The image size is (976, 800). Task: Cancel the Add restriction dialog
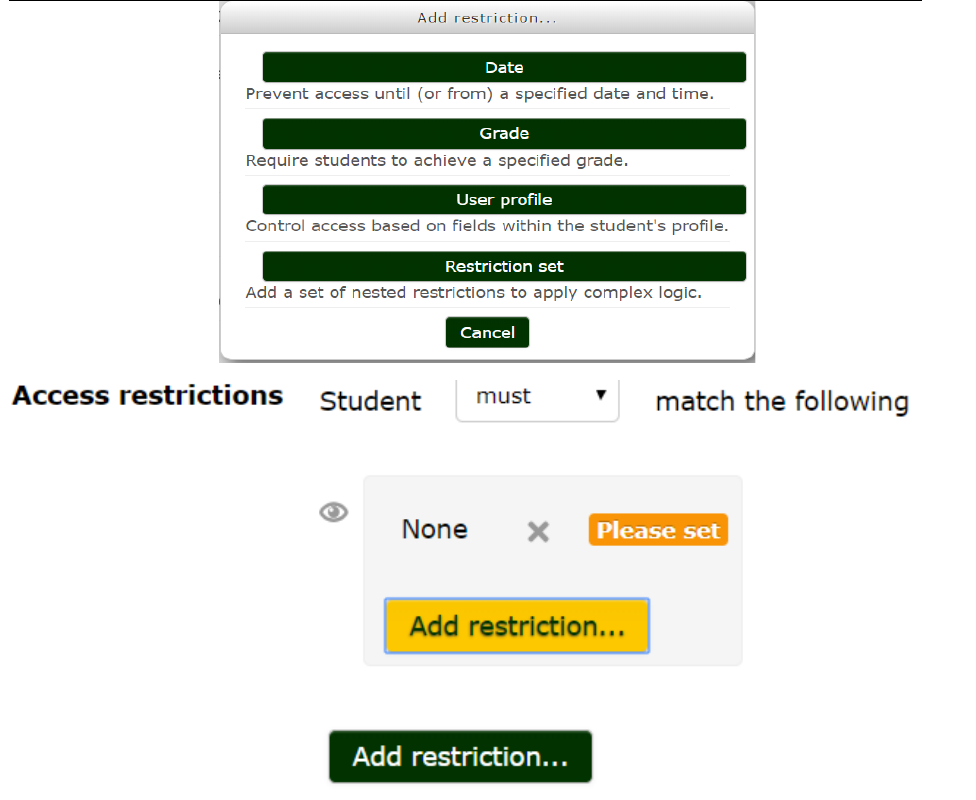coord(487,333)
